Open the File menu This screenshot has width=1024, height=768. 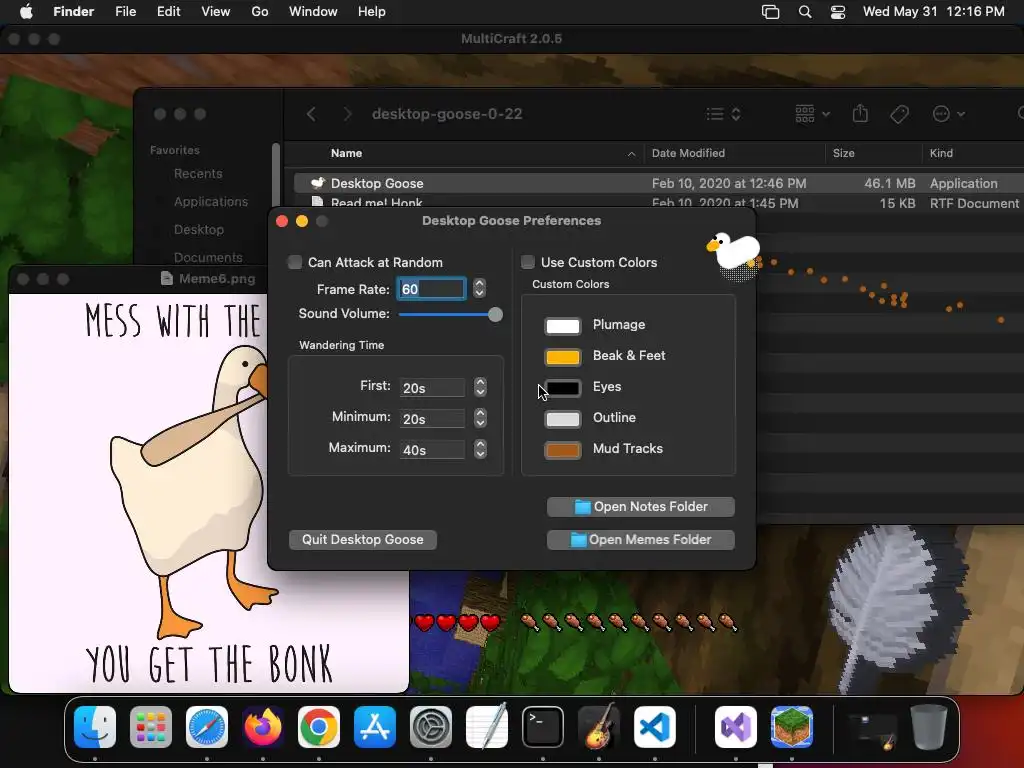tap(125, 12)
